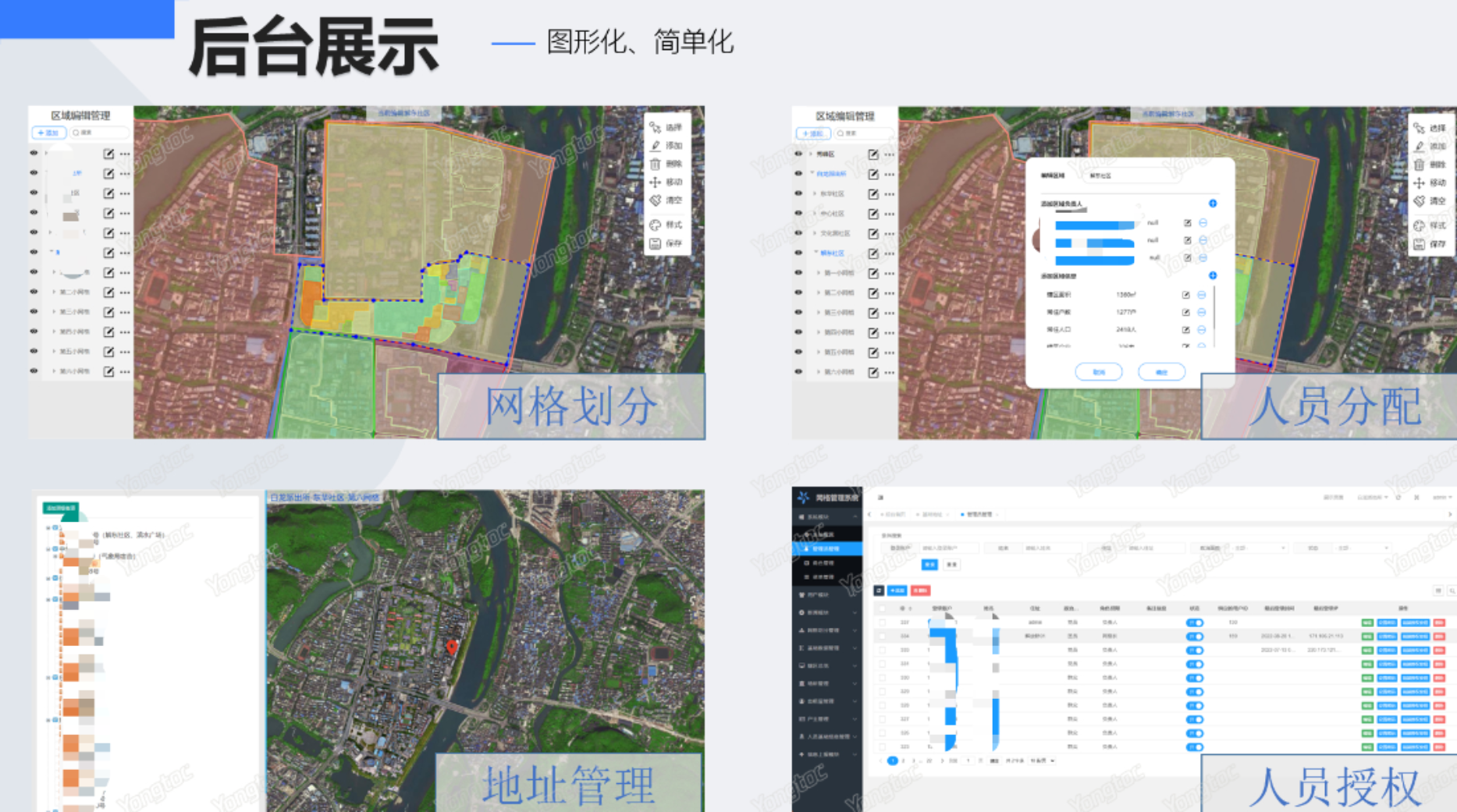Toggle the status switch in first table row
The height and width of the screenshot is (812, 1457).
[1194, 622]
